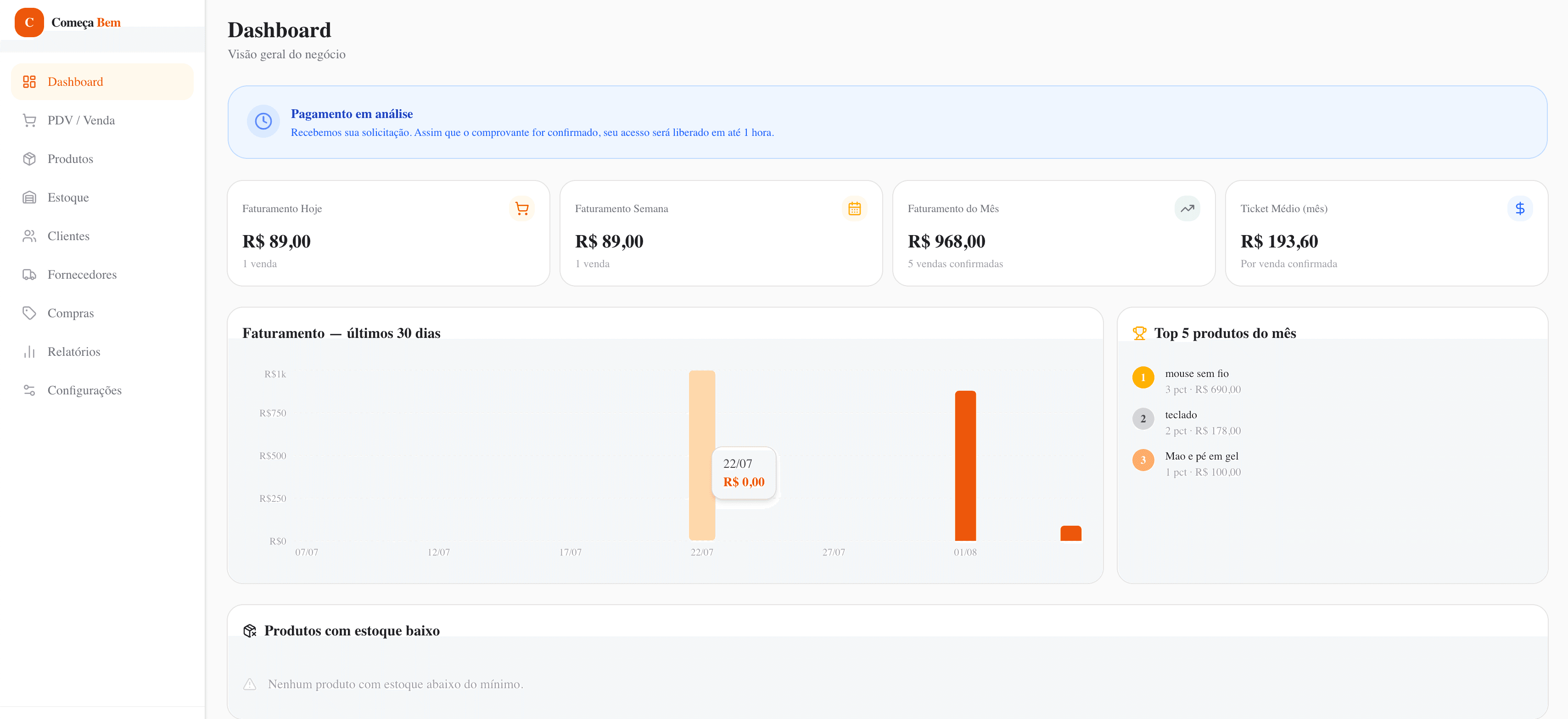Click the Relatórios bar chart icon
The image size is (1568, 719).
(29, 352)
